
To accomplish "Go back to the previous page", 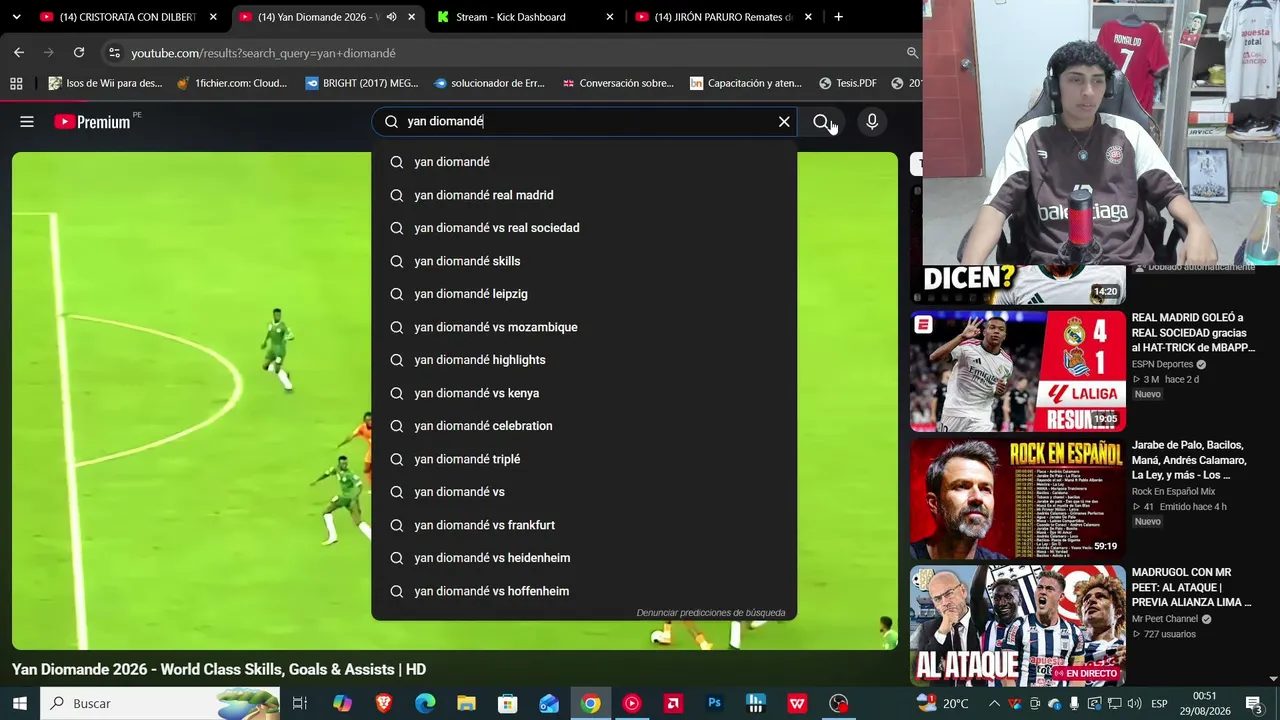I will [x=19, y=53].
